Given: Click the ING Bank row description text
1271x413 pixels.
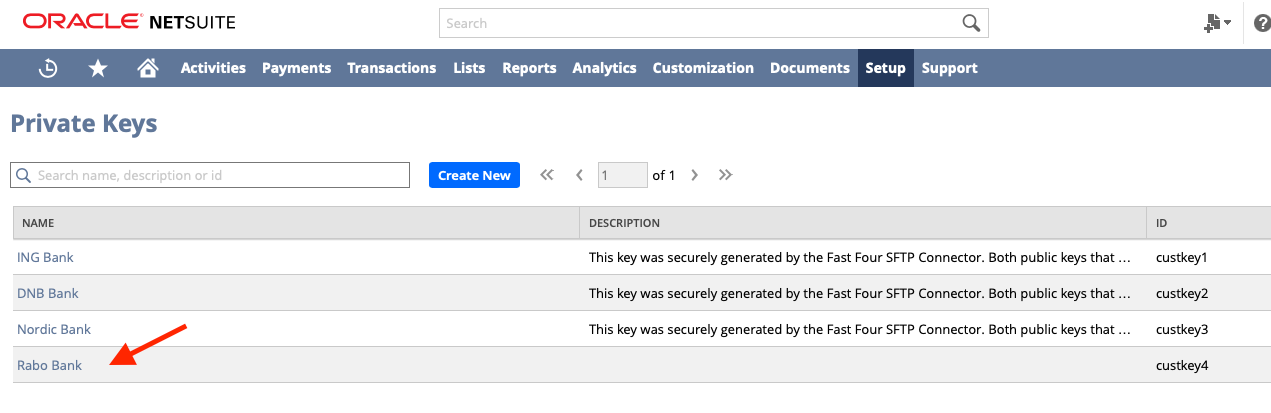Looking at the screenshot, I should [860, 257].
